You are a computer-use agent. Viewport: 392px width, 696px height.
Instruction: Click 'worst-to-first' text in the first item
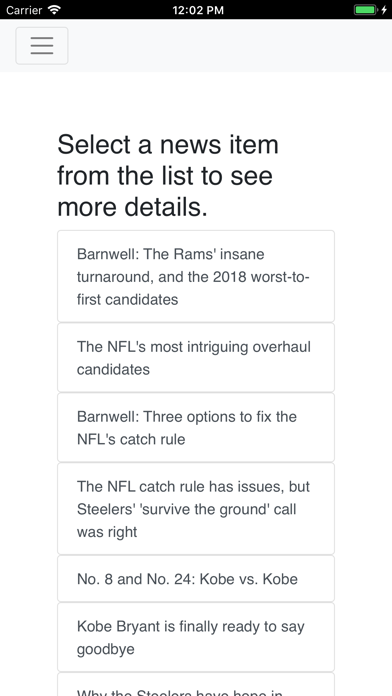(x=280, y=277)
